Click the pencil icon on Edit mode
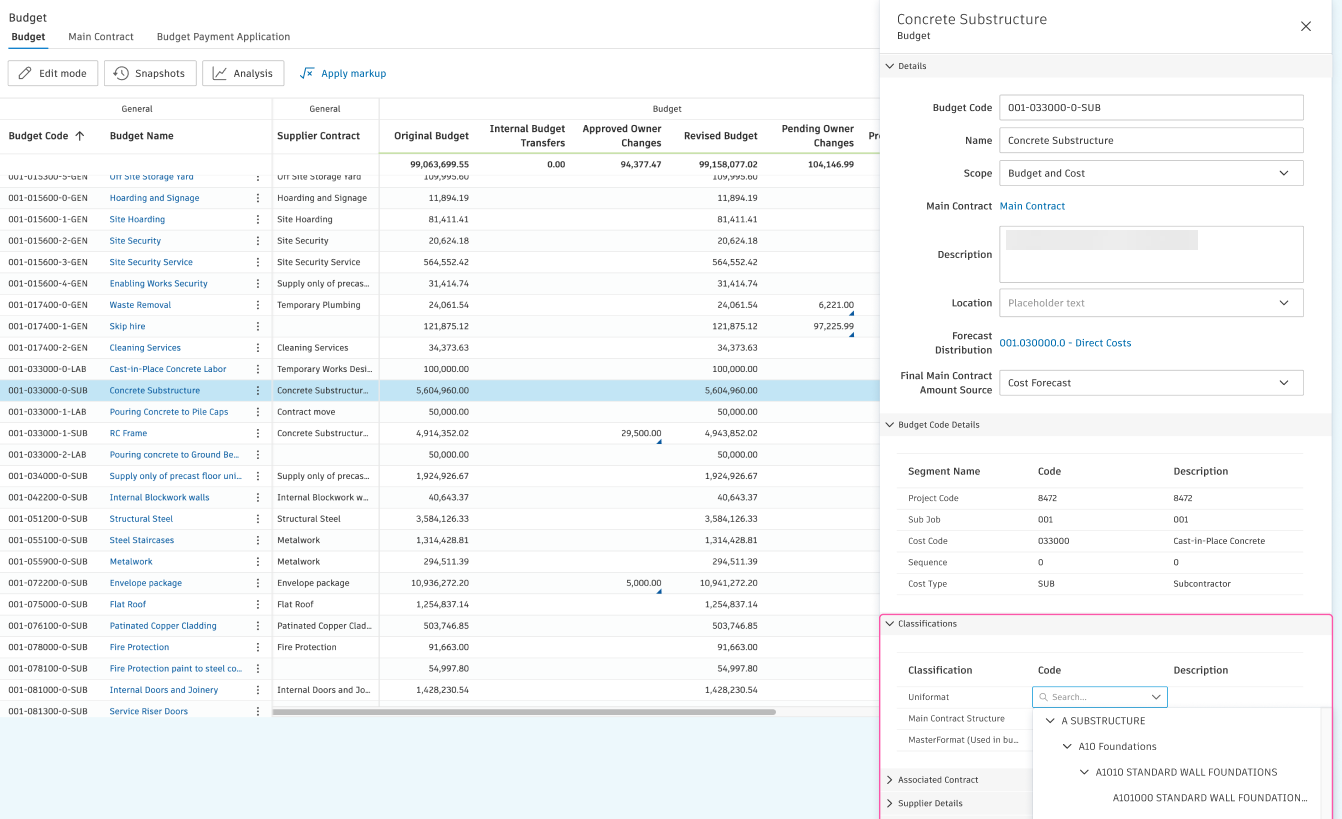This screenshot has height=819, width=1342. (25, 73)
